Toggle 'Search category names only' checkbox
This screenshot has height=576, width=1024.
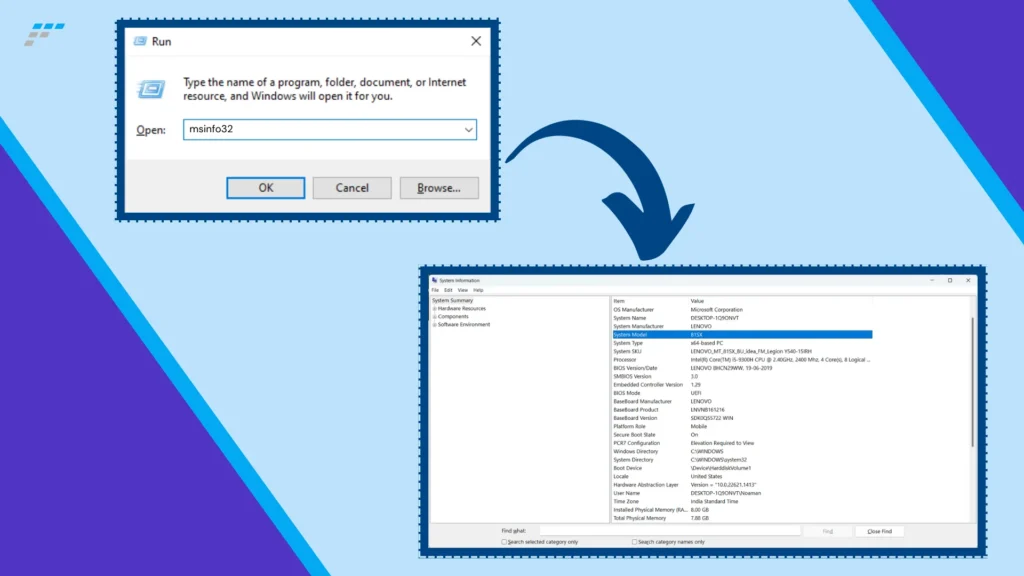click(x=634, y=542)
